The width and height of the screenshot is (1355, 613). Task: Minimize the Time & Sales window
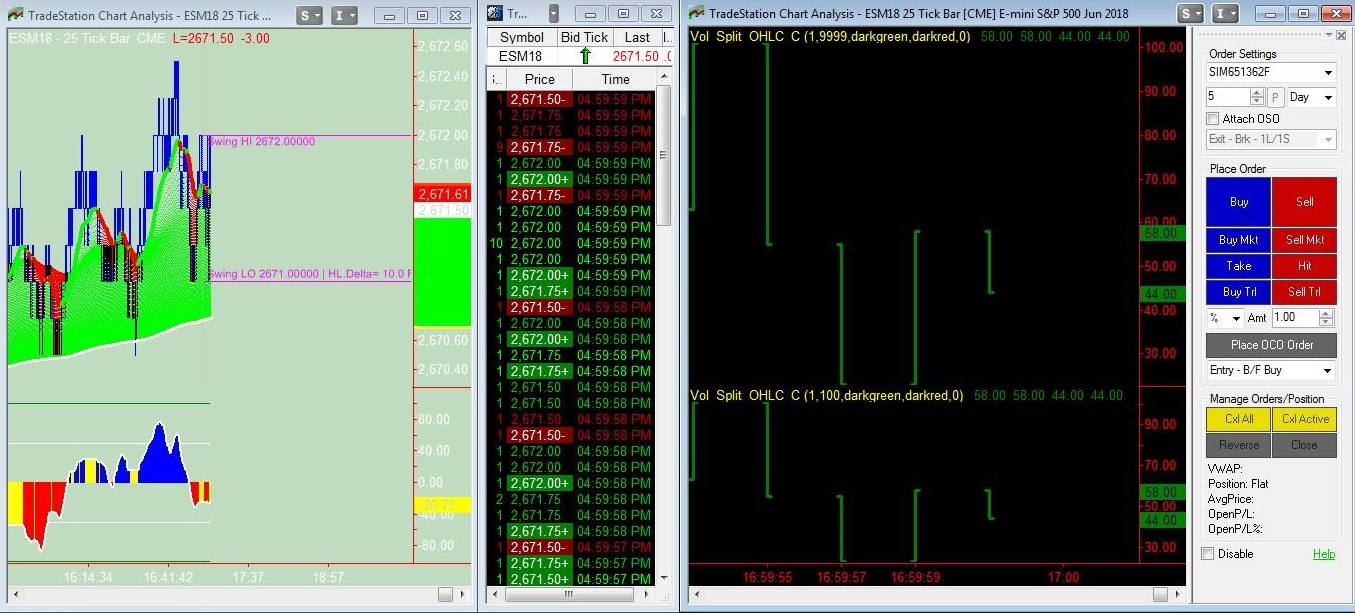(x=589, y=14)
